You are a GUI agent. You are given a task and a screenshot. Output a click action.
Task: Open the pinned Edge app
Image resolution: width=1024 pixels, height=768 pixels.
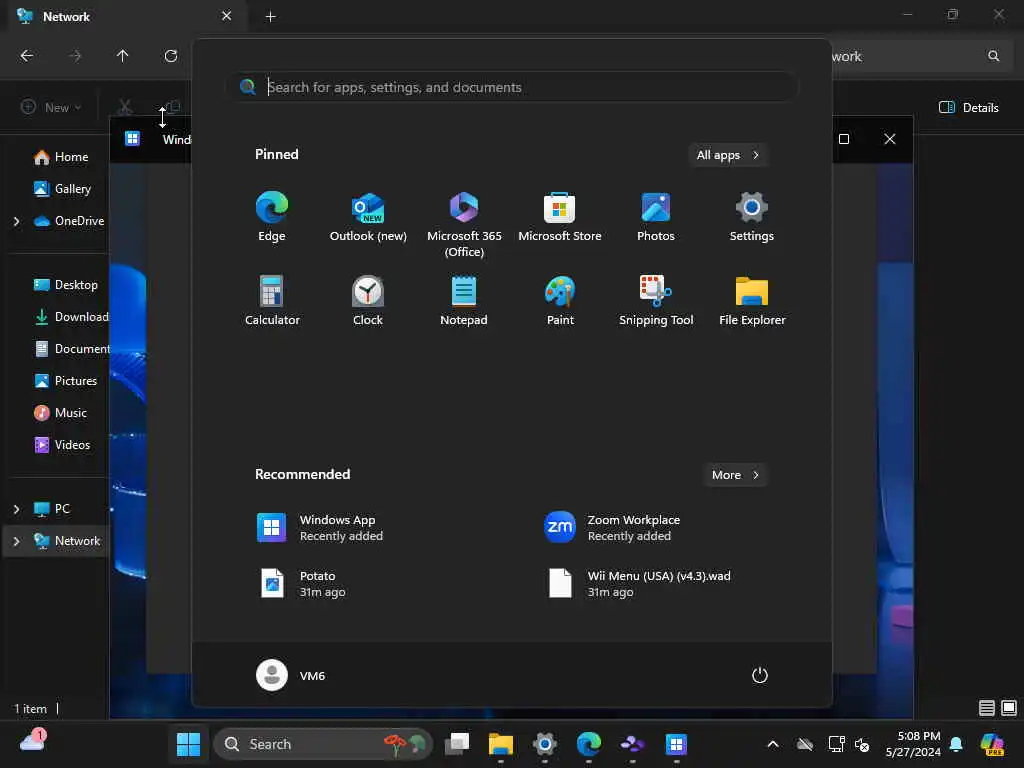(272, 217)
